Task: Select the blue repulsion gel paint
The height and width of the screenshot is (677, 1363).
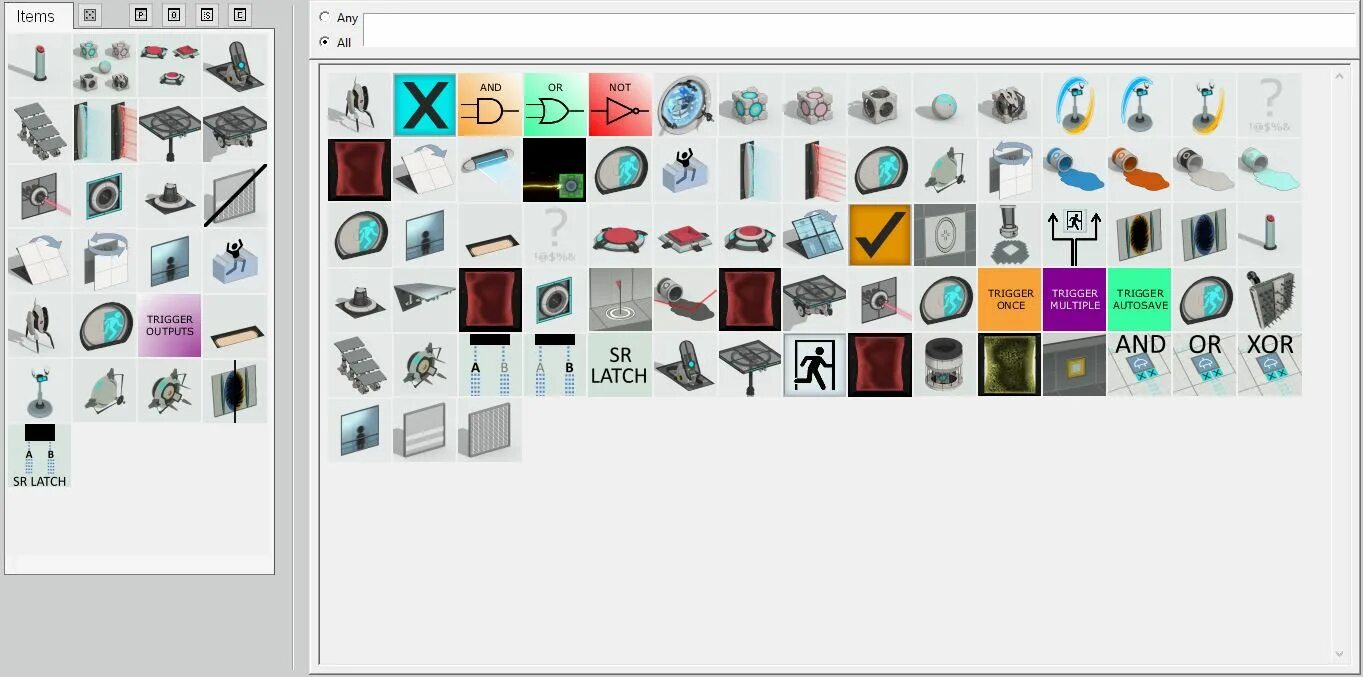Action: point(1075,170)
